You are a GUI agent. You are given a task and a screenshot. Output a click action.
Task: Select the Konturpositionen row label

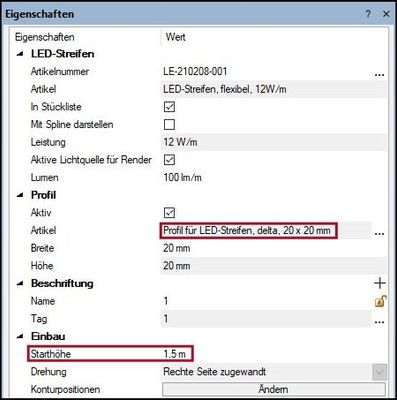tap(65, 389)
